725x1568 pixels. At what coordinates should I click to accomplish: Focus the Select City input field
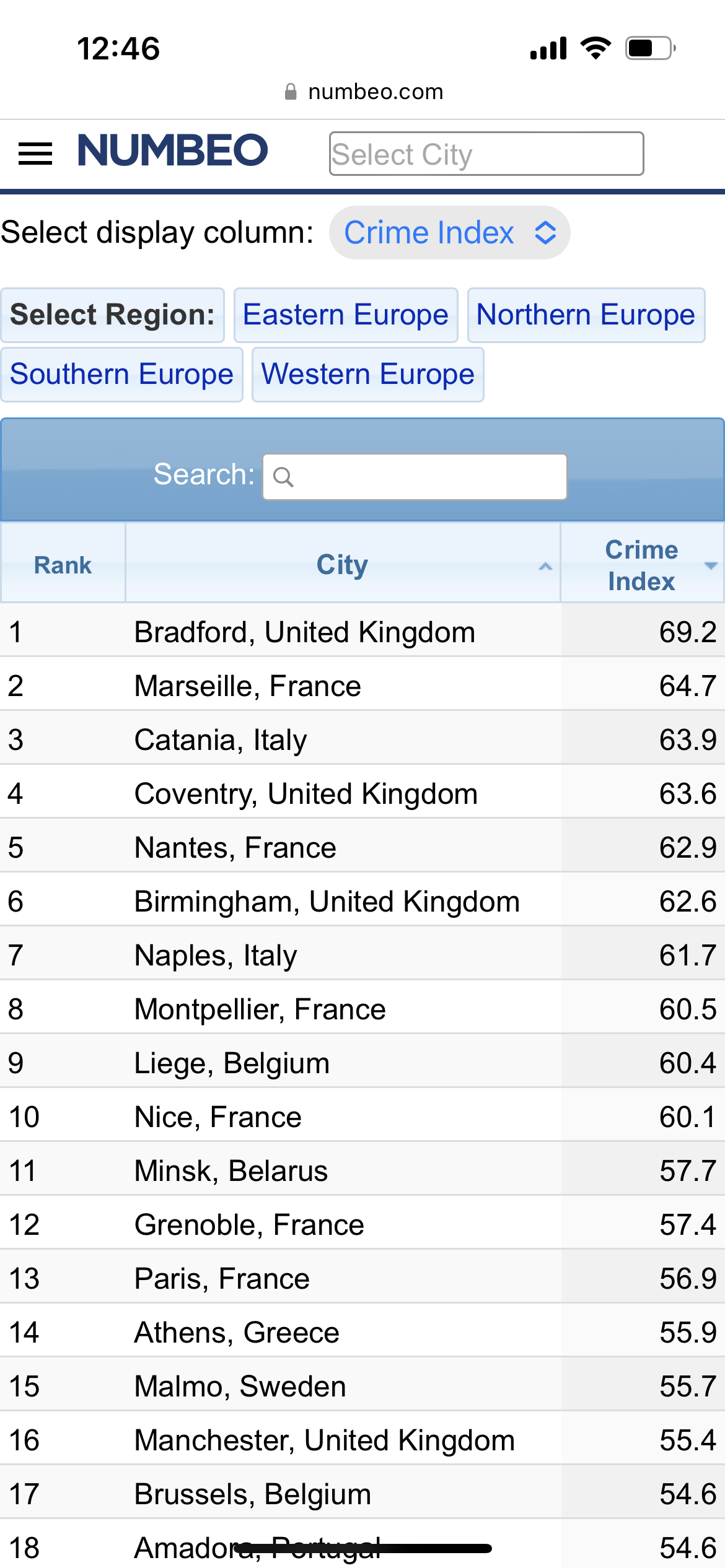(x=486, y=154)
